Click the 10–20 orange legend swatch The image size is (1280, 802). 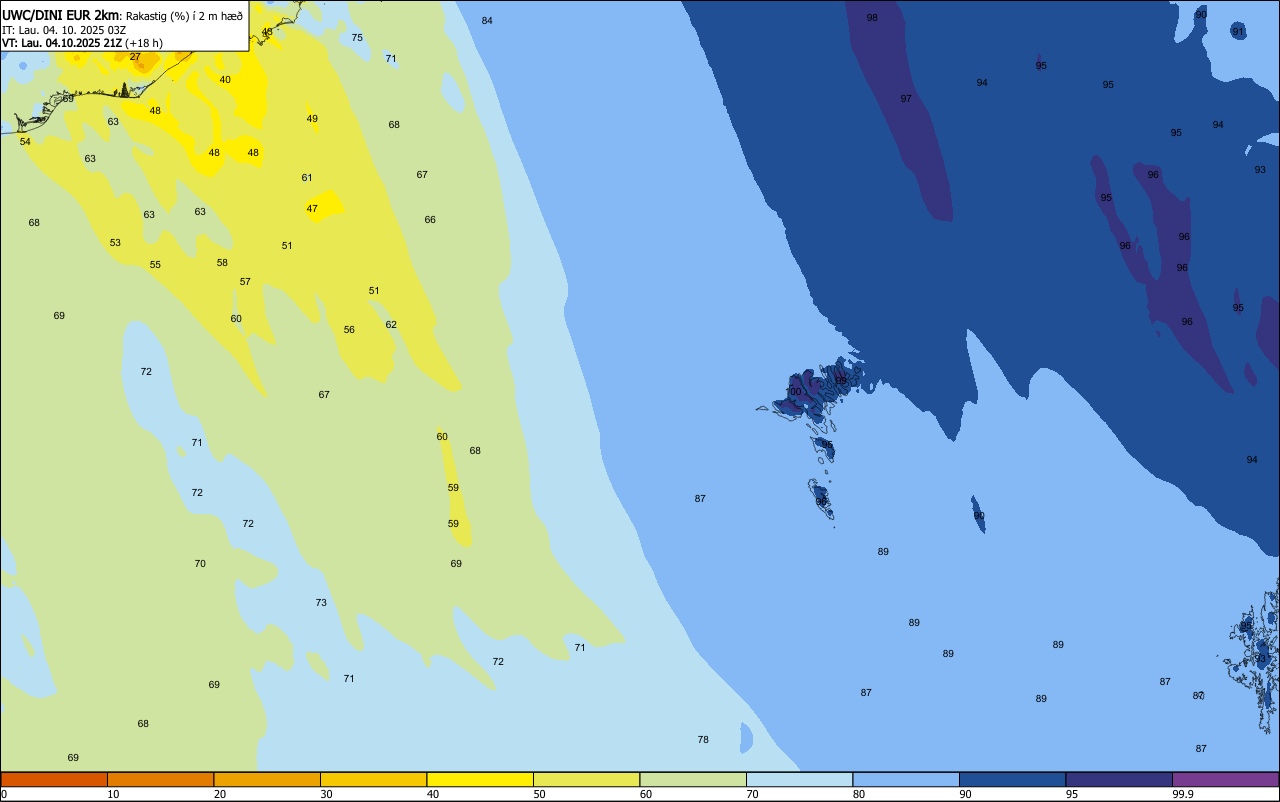160,779
